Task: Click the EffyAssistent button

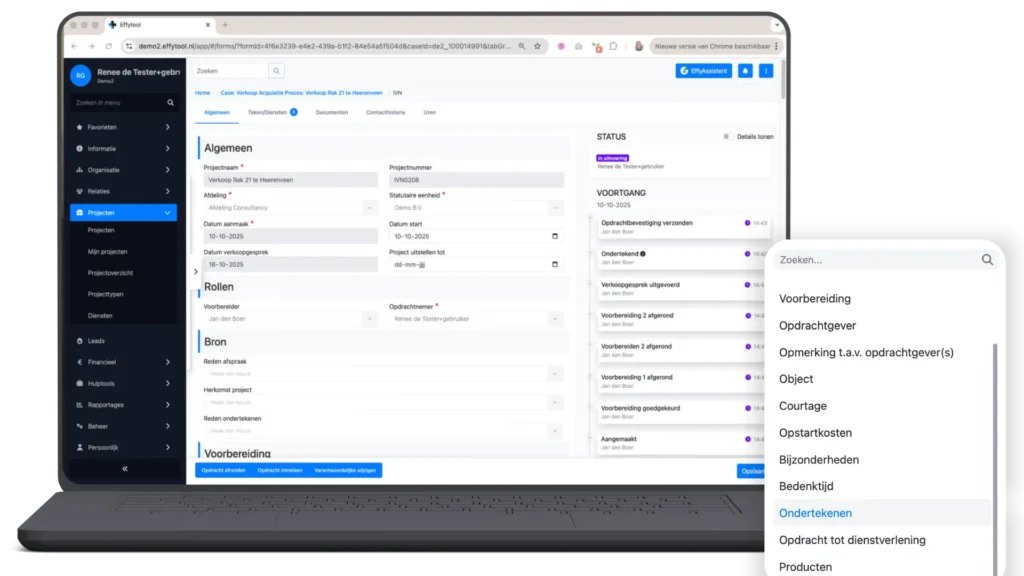Action: (x=703, y=71)
